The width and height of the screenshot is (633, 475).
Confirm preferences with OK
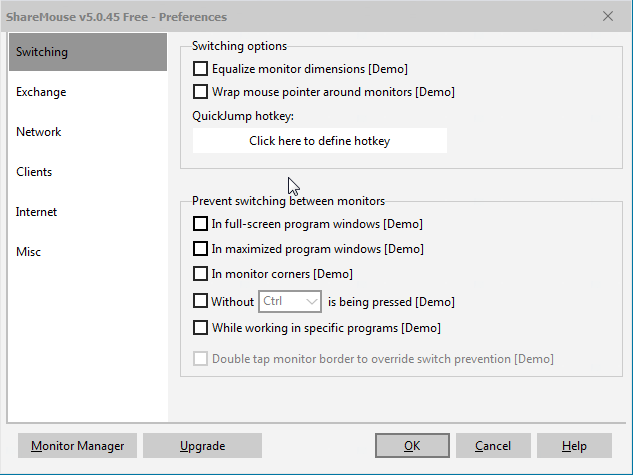pyautogui.click(x=412, y=446)
